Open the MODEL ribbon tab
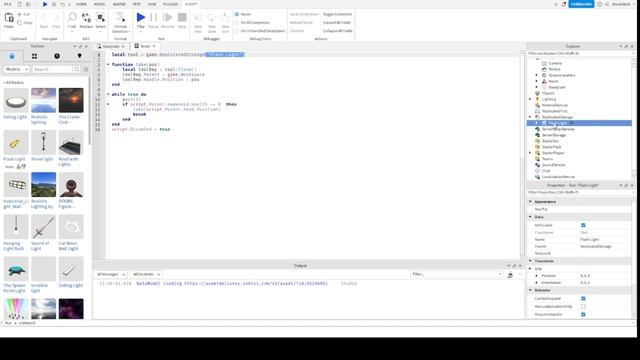Viewport: 640px width, 360px height. (x=100, y=4)
